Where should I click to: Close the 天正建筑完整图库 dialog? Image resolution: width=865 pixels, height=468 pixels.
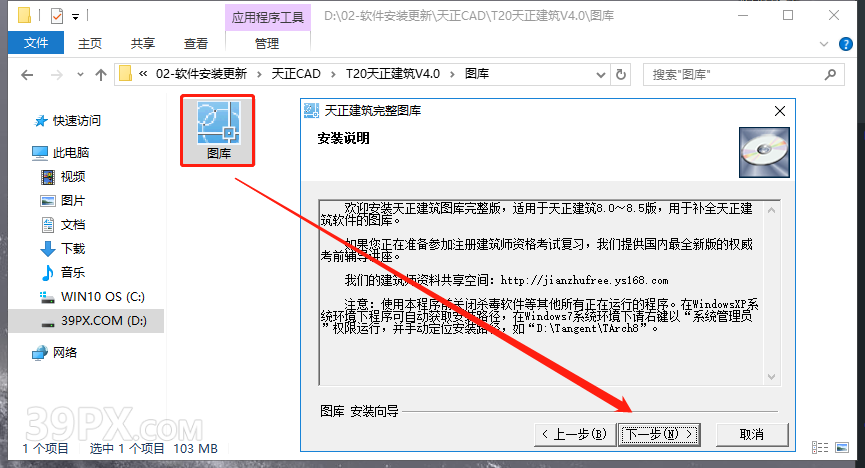[x=779, y=111]
